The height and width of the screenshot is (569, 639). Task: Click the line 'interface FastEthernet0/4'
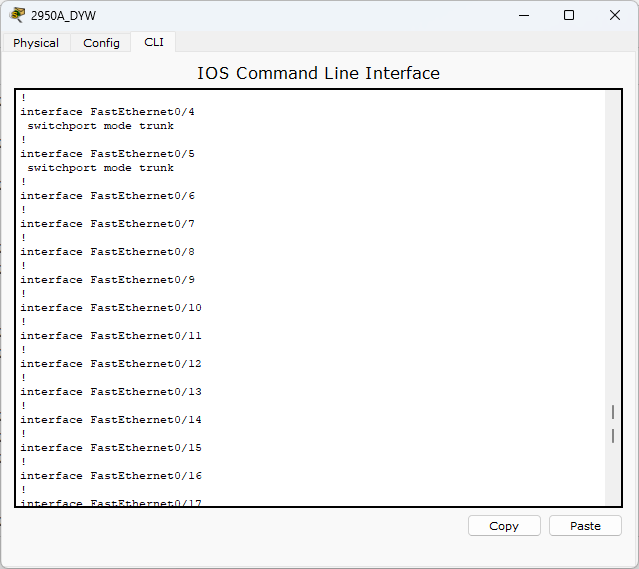(108, 112)
